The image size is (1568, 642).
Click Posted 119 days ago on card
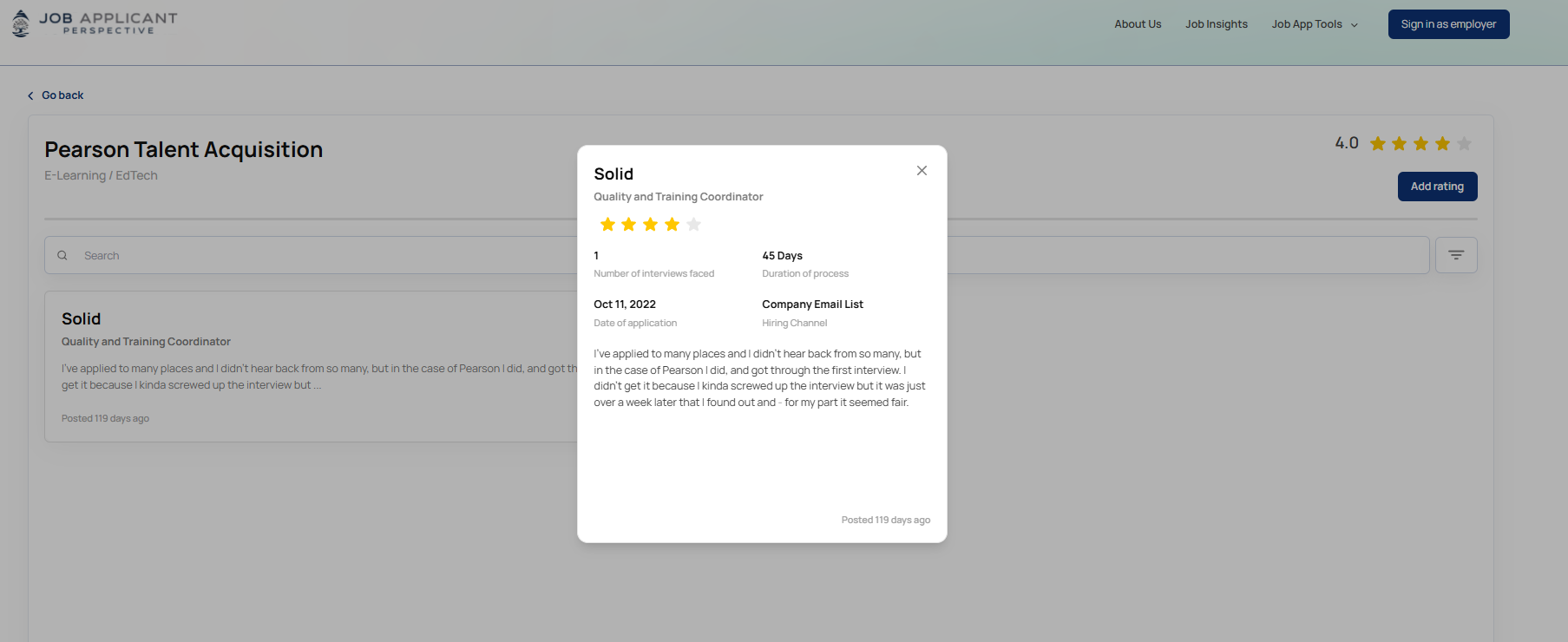(105, 418)
